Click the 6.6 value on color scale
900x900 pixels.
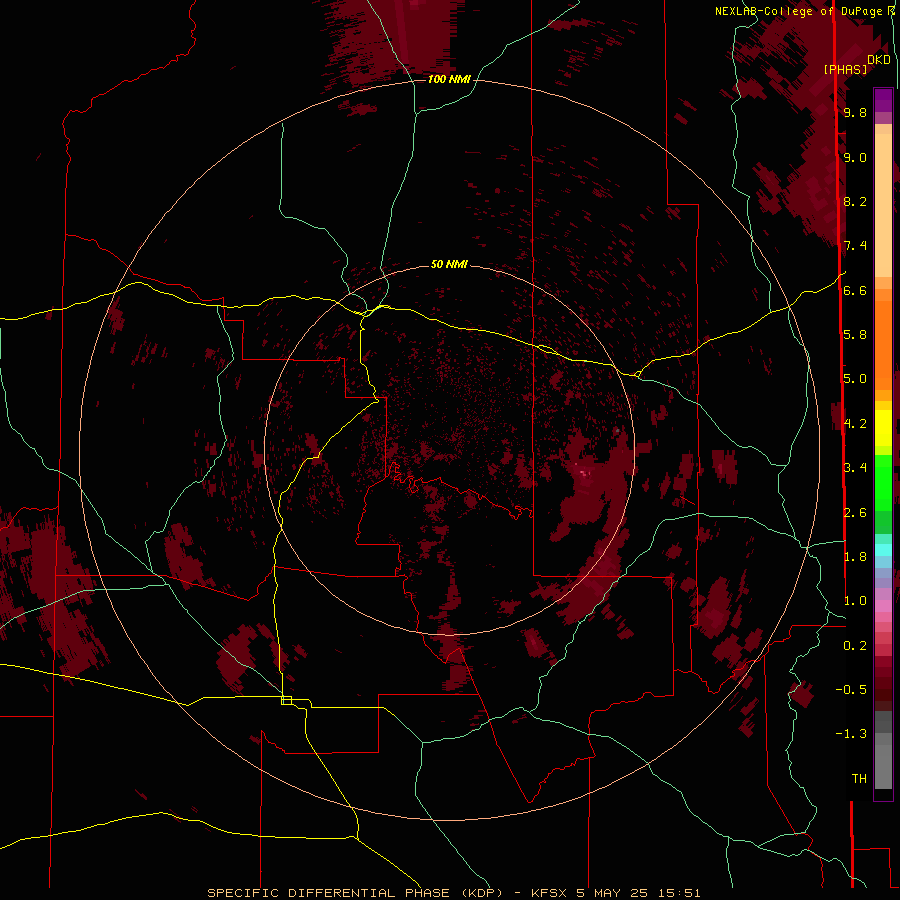(x=855, y=290)
